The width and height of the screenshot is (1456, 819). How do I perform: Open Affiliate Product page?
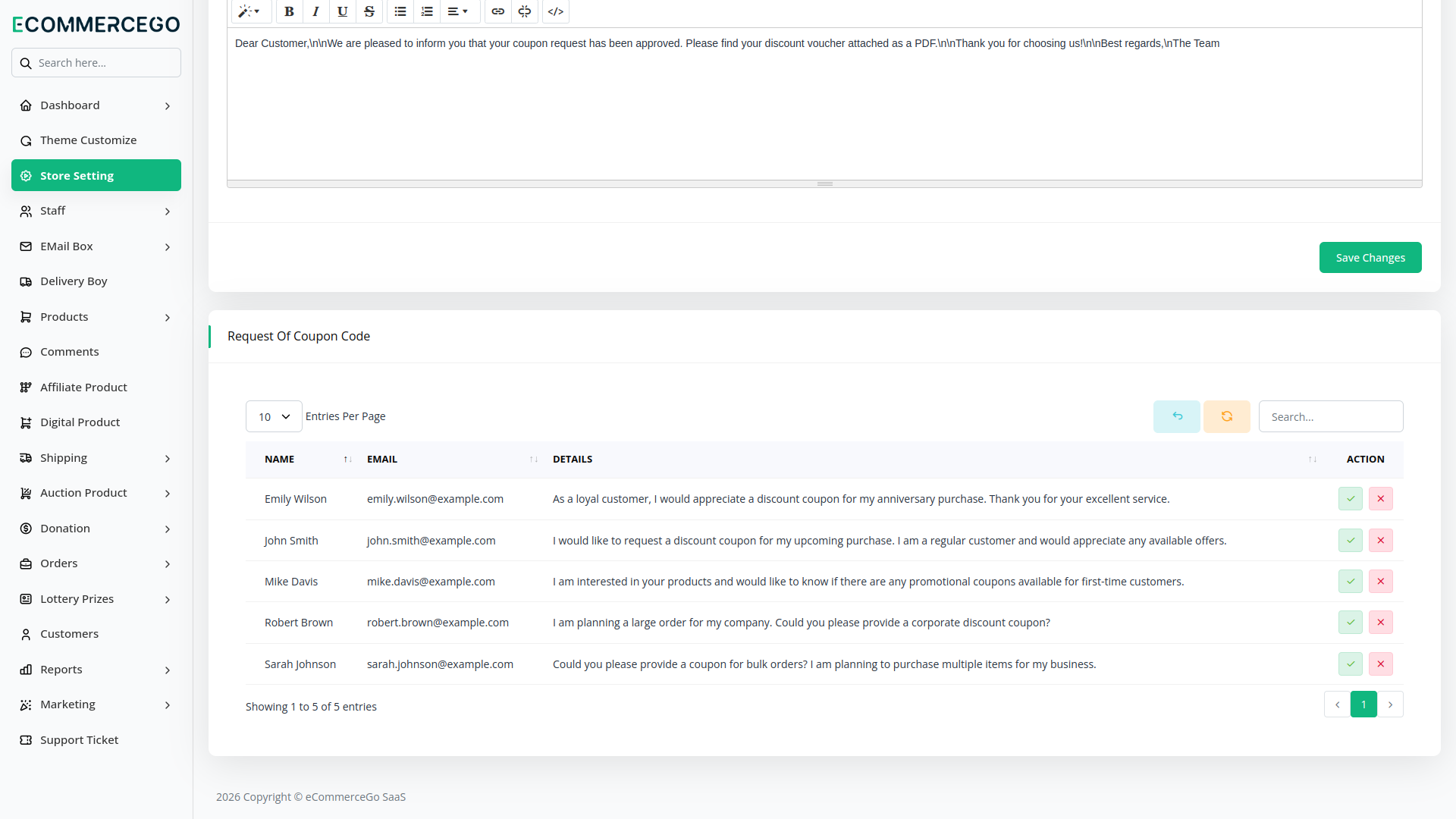click(x=96, y=388)
